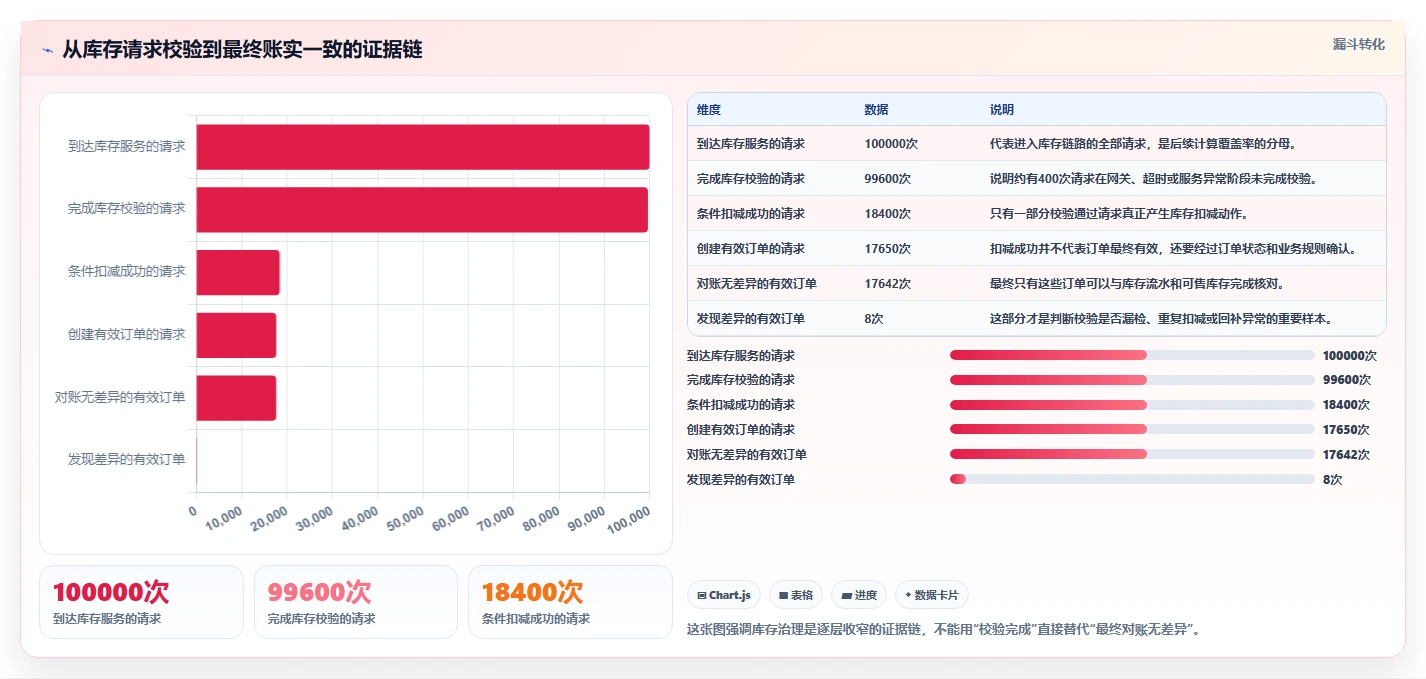
Task: Click the 对账无差异的有效订单 progress bar
Action: pyautogui.click(x=1132, y=455)
